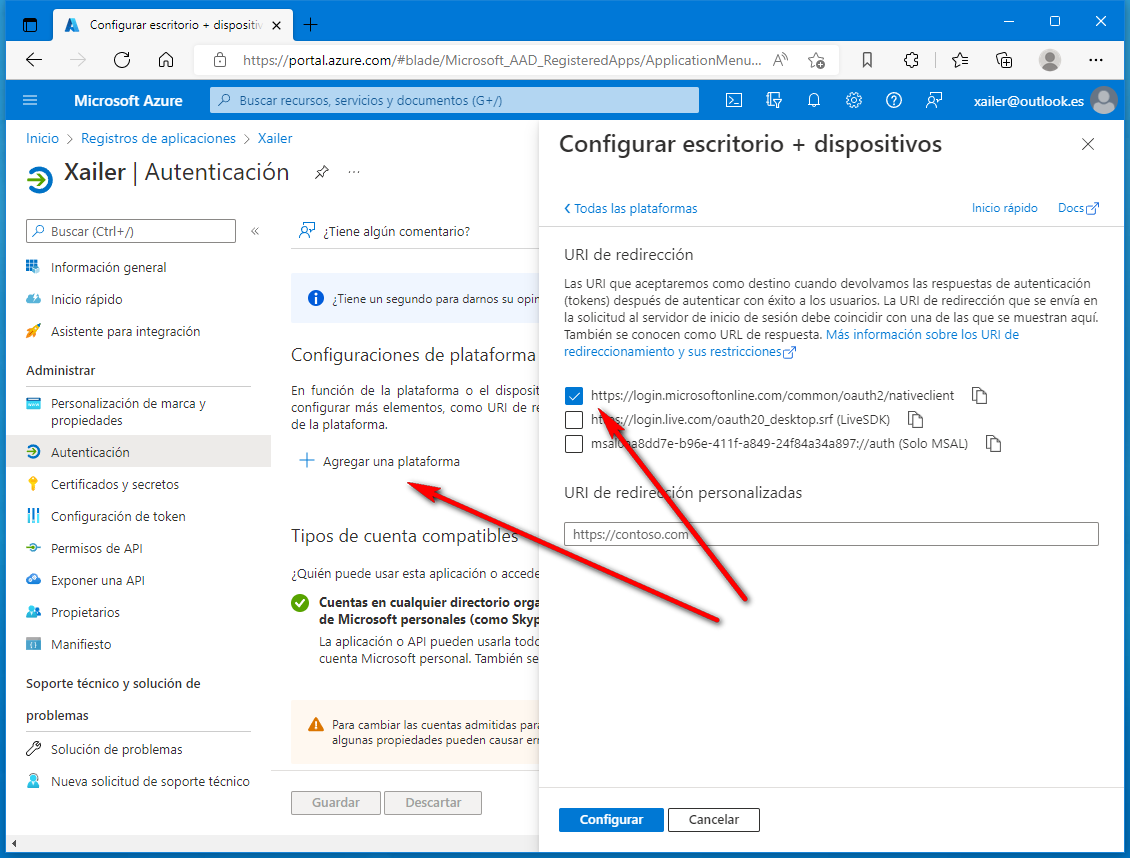Close the Configurar escritorio + dispositivos panel

pyautogui.click(x=1088, y=144)
